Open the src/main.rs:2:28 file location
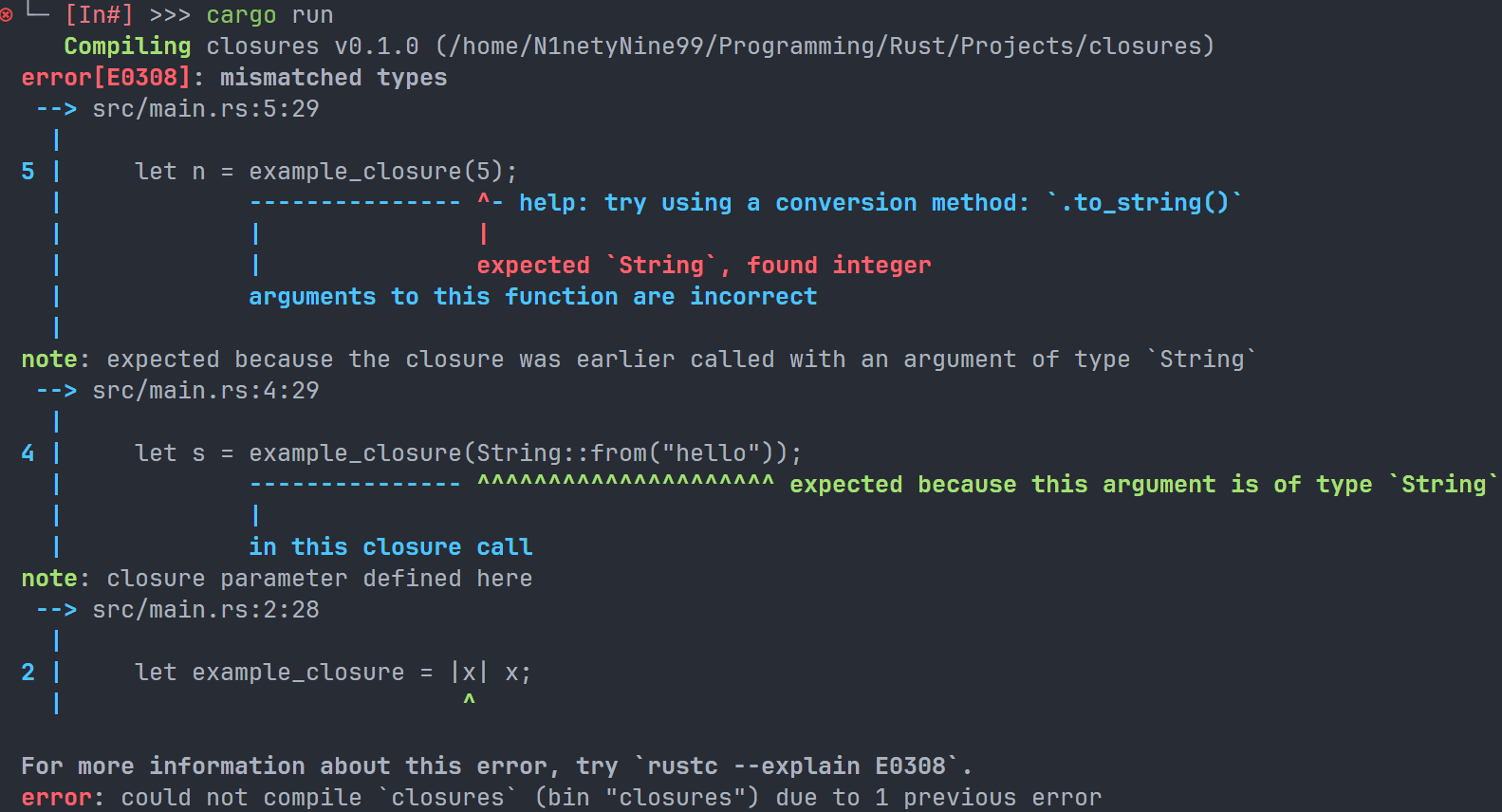 pos(205,610)
